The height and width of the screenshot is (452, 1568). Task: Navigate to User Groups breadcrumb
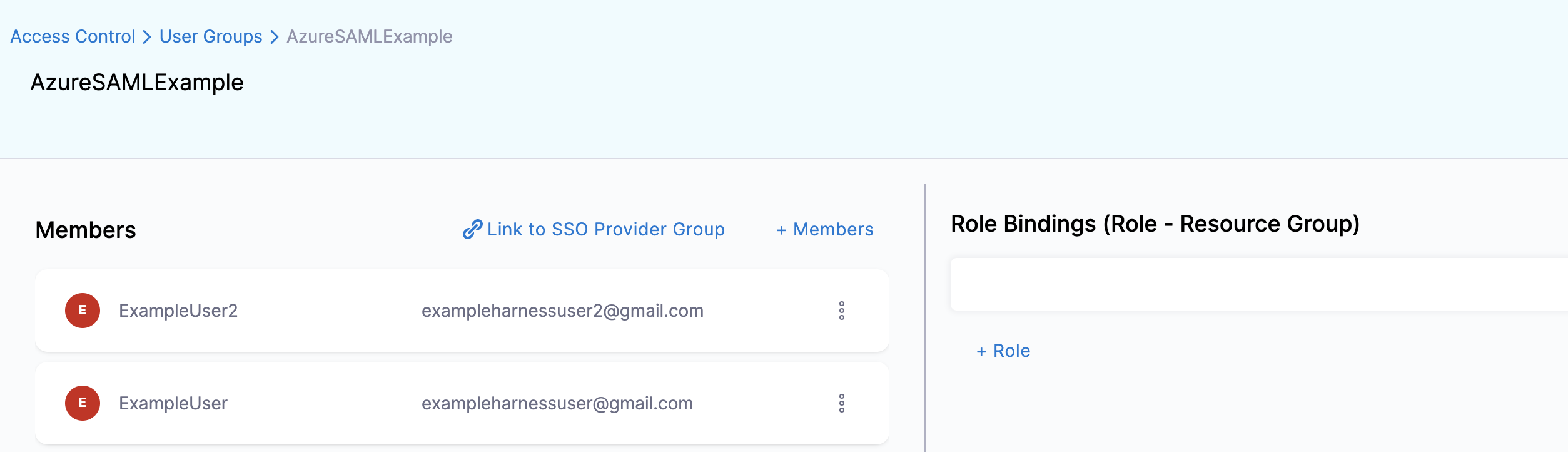(x=211, y=37)
